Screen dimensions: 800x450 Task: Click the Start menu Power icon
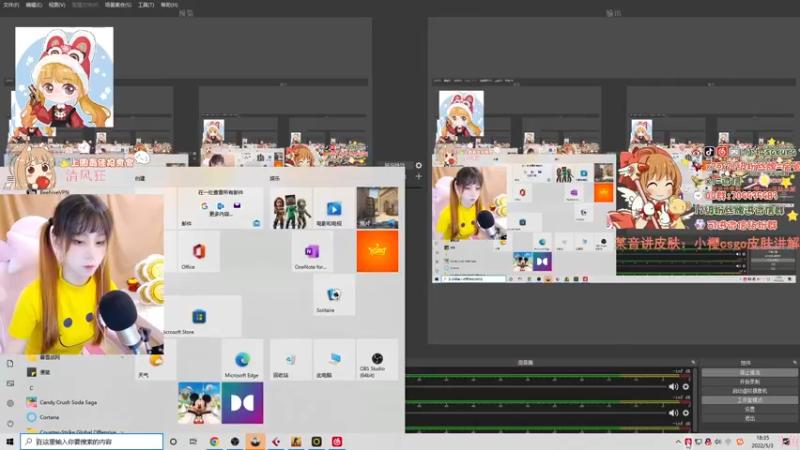(x=10, y=423)
